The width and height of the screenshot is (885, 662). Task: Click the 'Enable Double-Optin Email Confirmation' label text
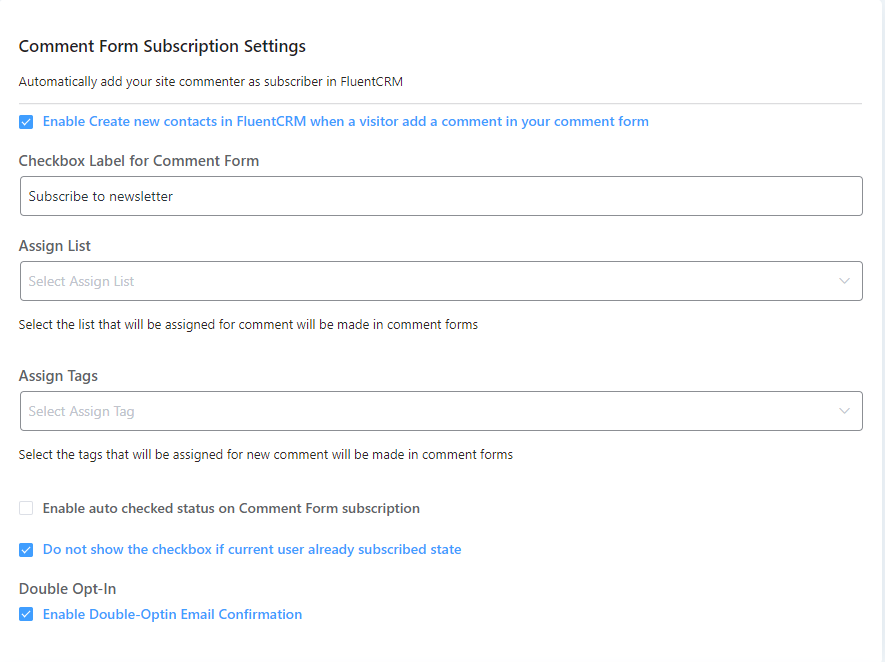pyautogui.click(x=172, y=614)
